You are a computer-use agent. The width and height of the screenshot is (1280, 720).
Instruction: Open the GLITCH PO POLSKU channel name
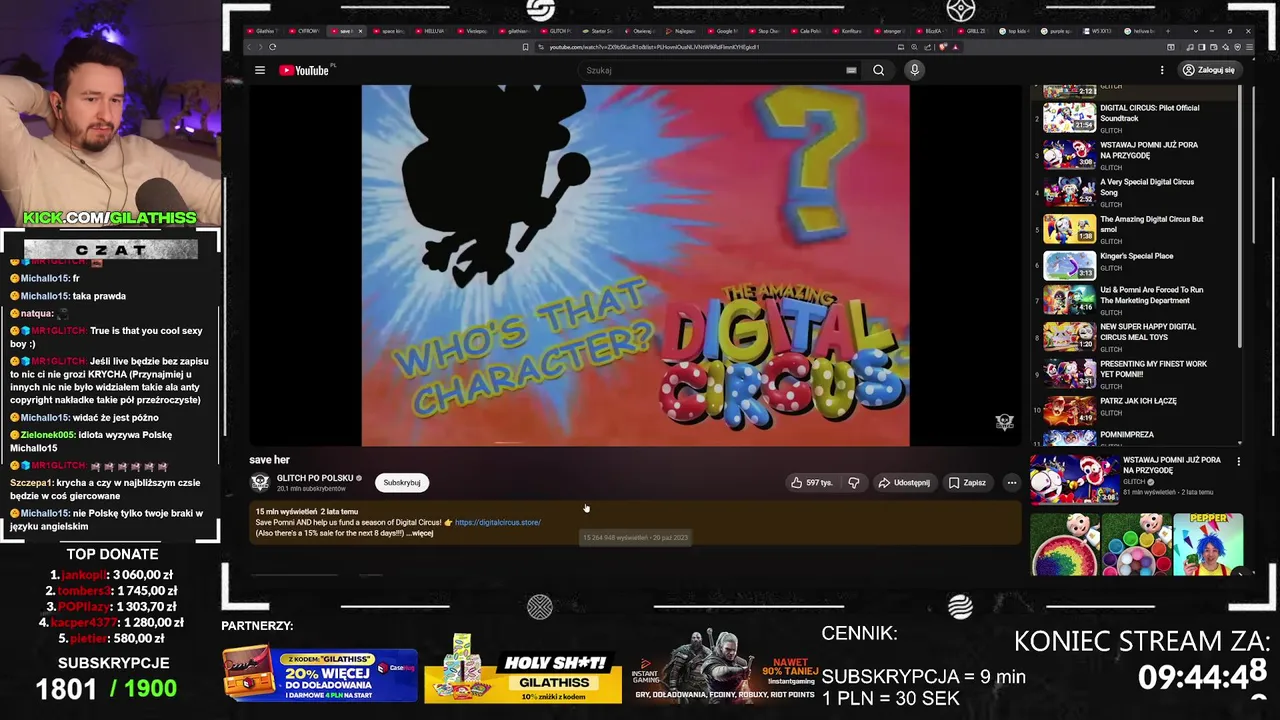tap(315, 478)
